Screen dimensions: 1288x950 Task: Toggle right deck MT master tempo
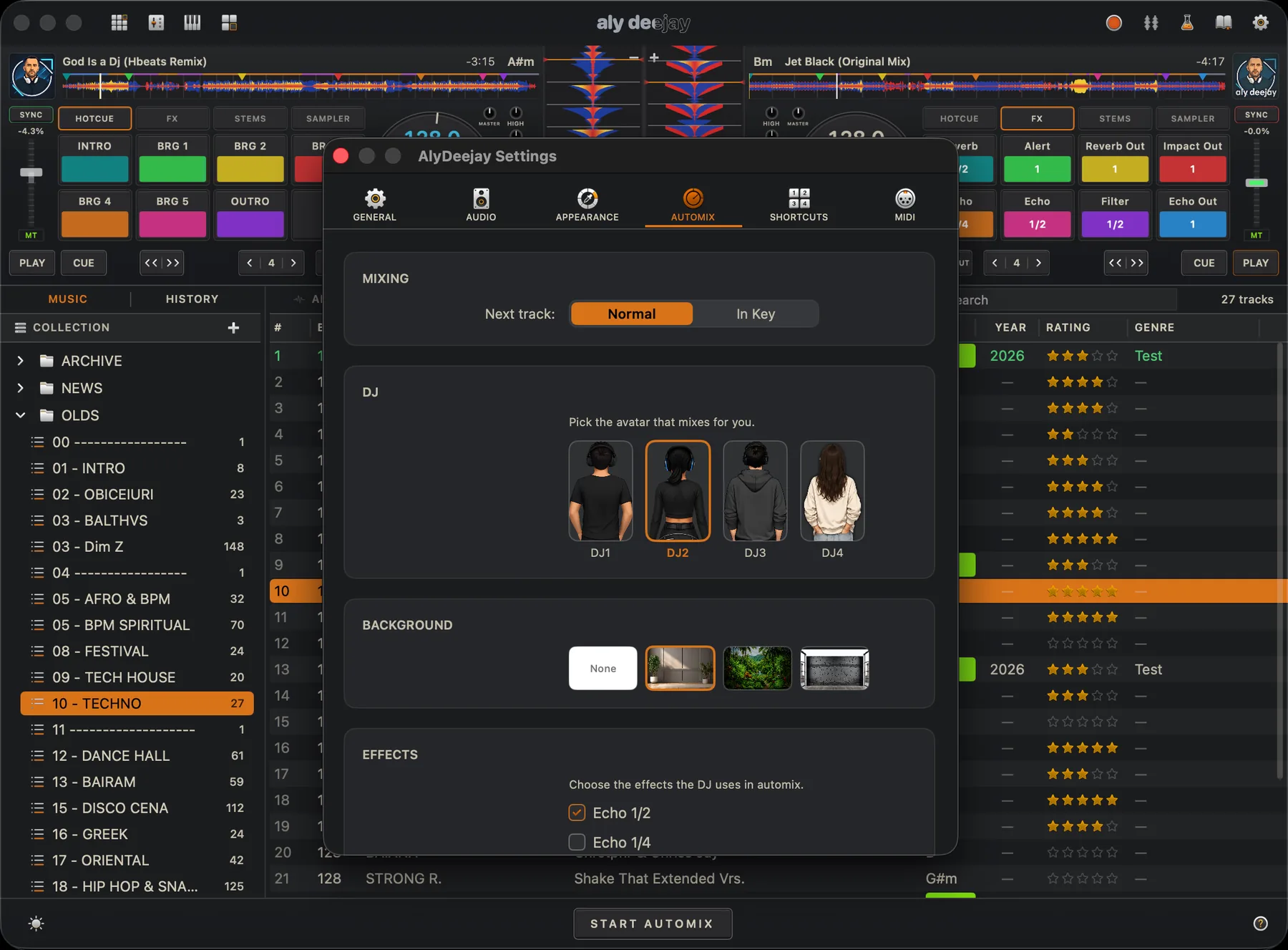1257,235
